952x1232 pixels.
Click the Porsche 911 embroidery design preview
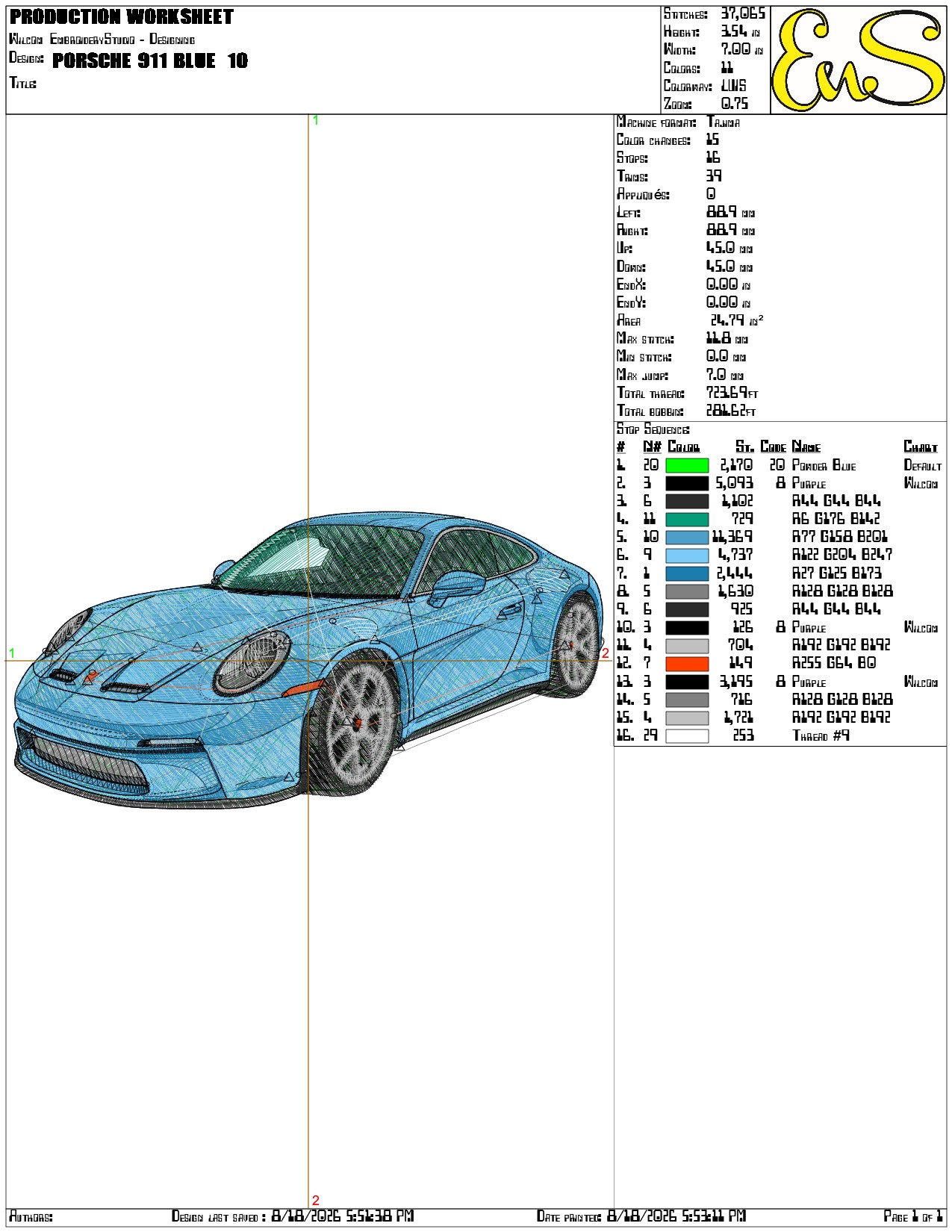coord(309,661)
